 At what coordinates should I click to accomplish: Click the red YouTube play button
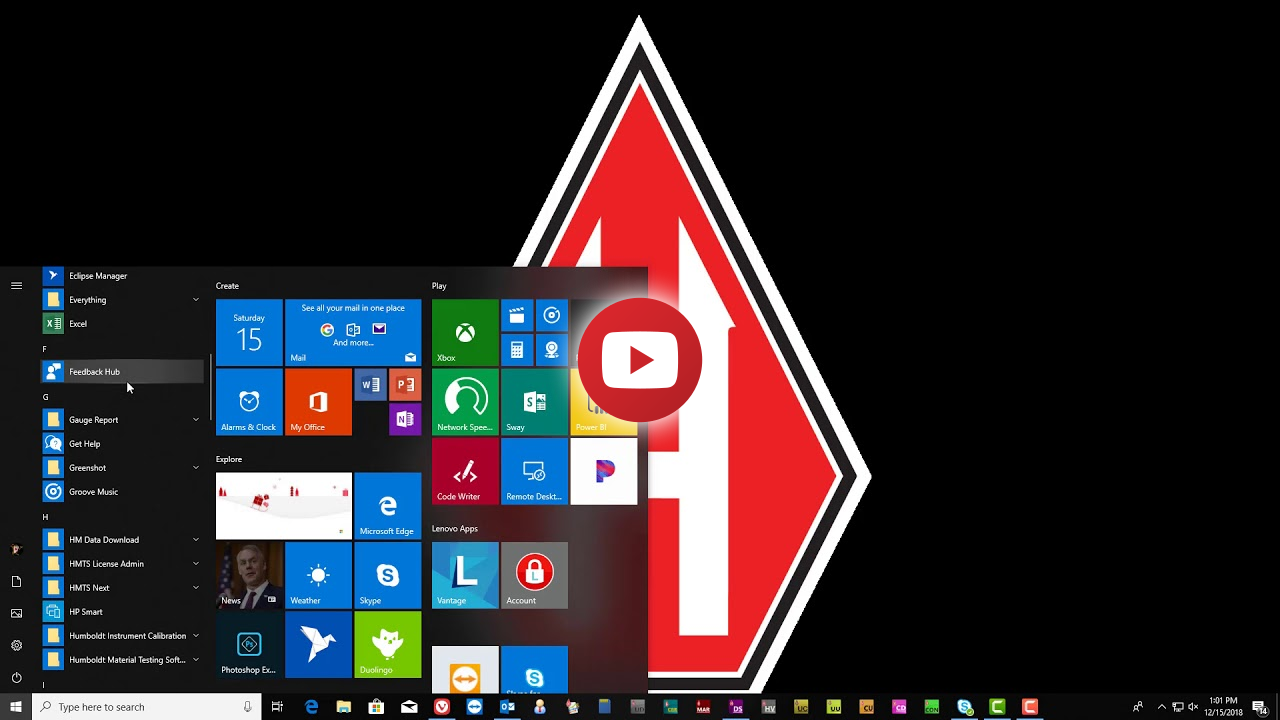click(640, 360)
